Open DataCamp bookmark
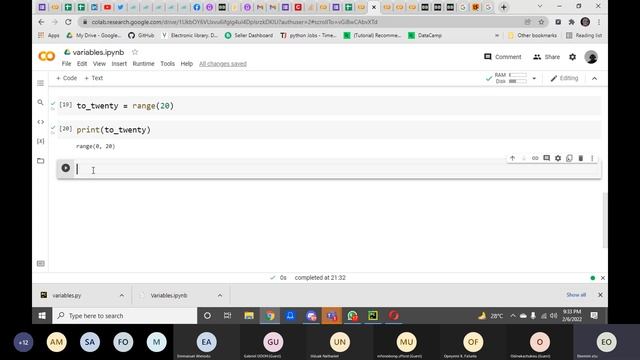The width and height of the screenshot is (640, 360). [x=425, y=36]
